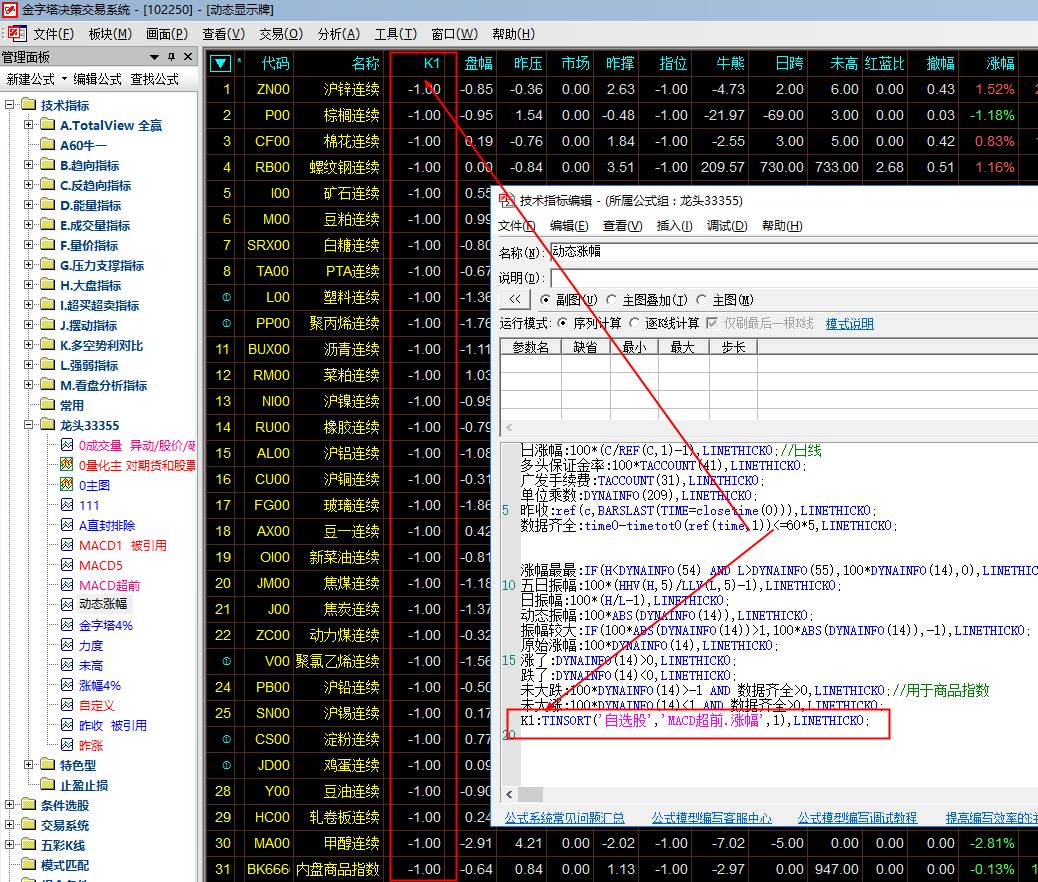This screenshot has height=882, width=1038.
Task: Select 力度 formula icon
Action: (x=67, y=645)
